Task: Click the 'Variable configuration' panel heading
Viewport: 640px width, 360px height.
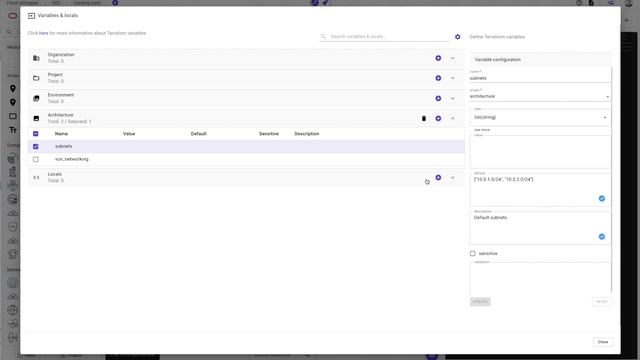Action: 498,60
